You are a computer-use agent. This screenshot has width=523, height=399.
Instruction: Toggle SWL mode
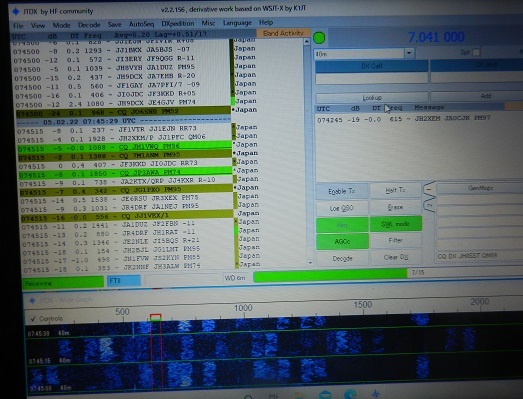pyautogui.click(x=396, y=224)
